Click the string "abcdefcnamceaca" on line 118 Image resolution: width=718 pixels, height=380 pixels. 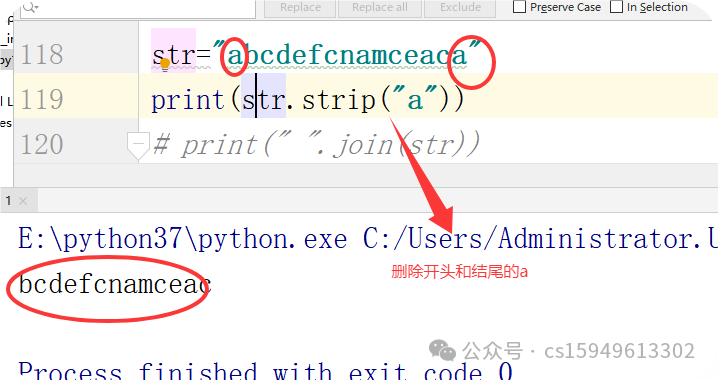347,55
